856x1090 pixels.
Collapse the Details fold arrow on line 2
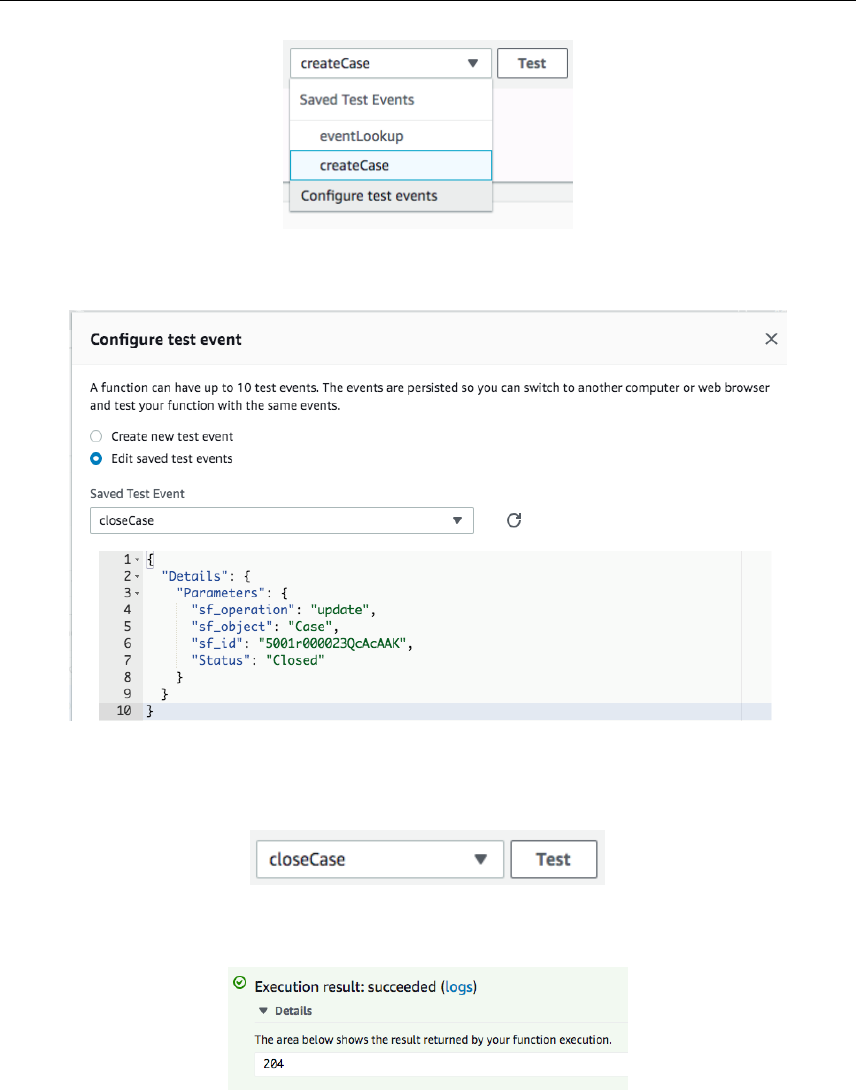point(137,576)
